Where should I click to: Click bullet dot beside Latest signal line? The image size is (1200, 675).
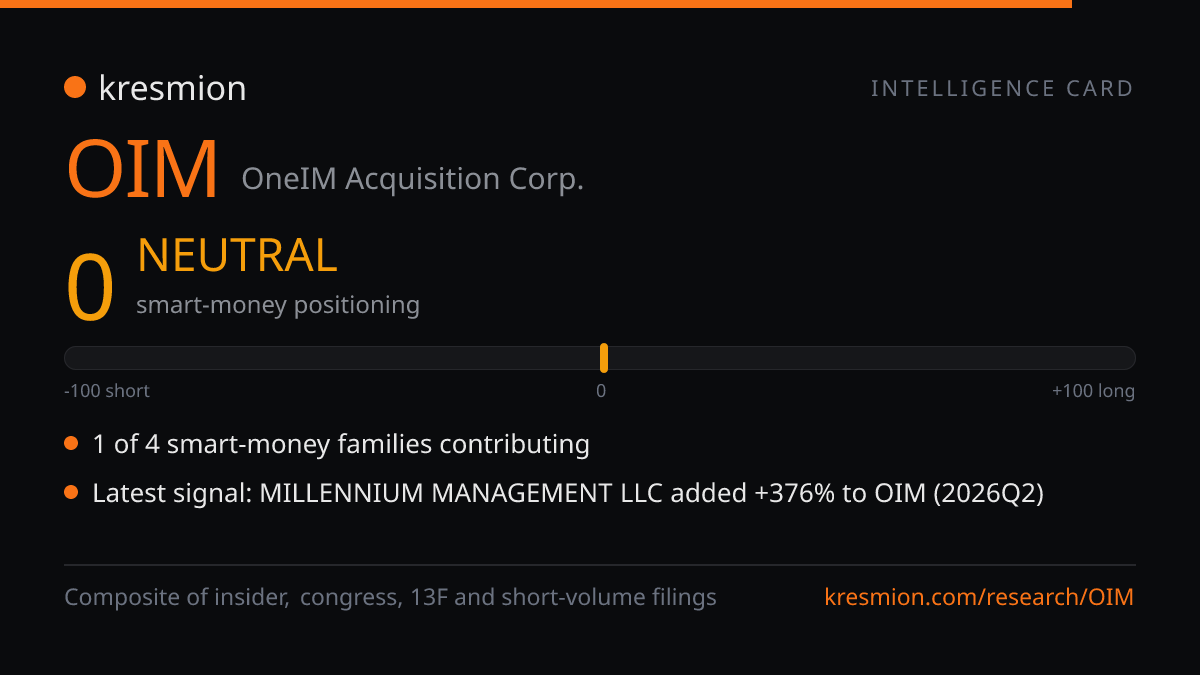click(71, 493)
